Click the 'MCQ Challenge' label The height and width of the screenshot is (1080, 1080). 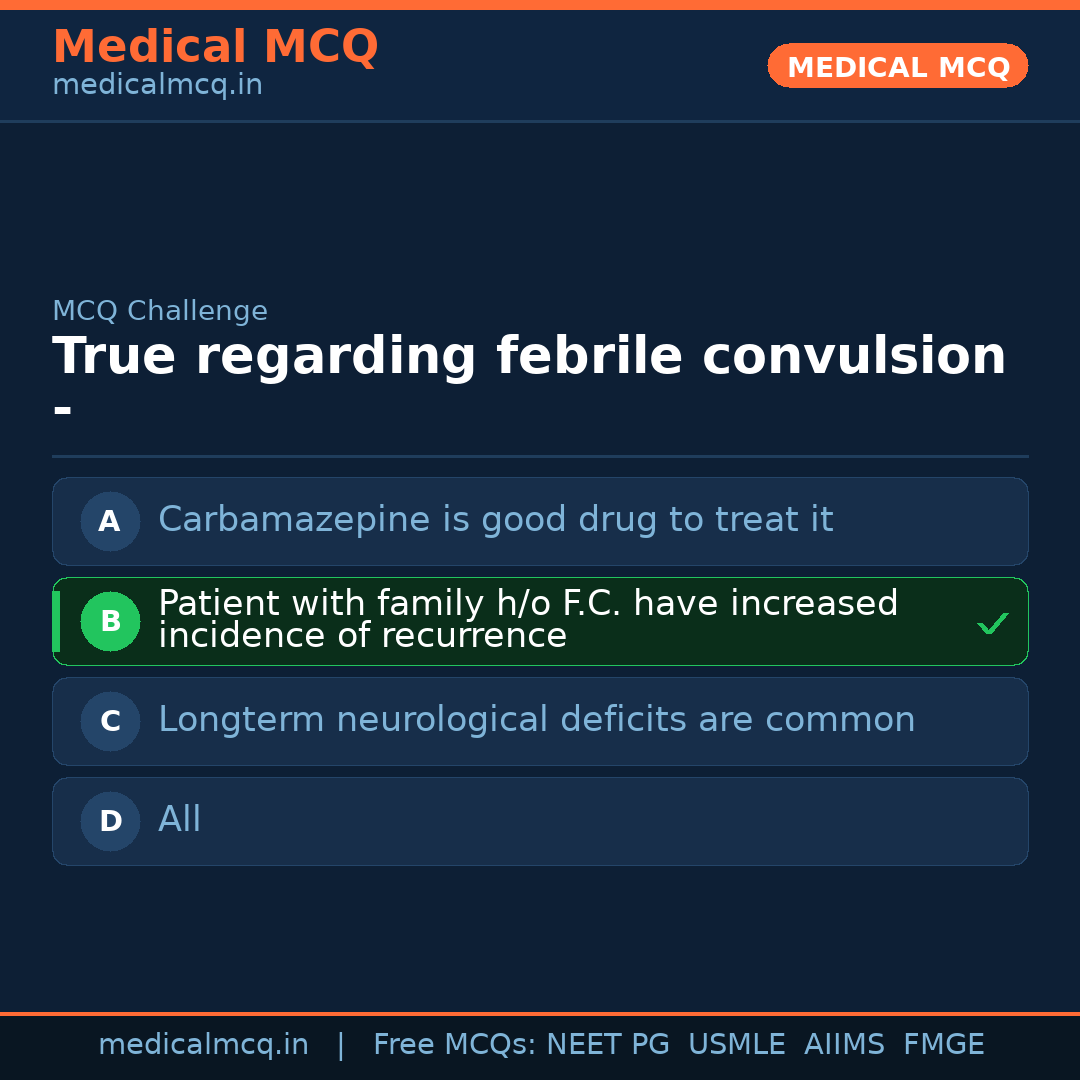(160, 311)
